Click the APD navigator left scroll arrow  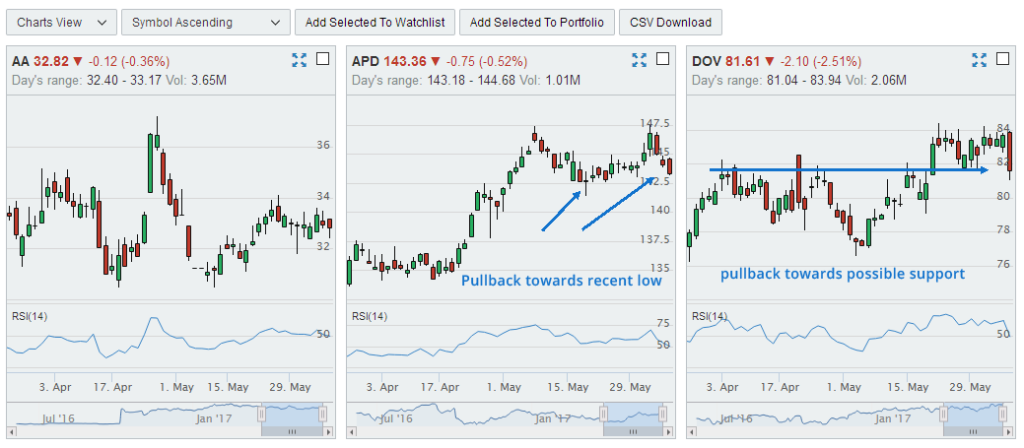(x=352, y=432)
